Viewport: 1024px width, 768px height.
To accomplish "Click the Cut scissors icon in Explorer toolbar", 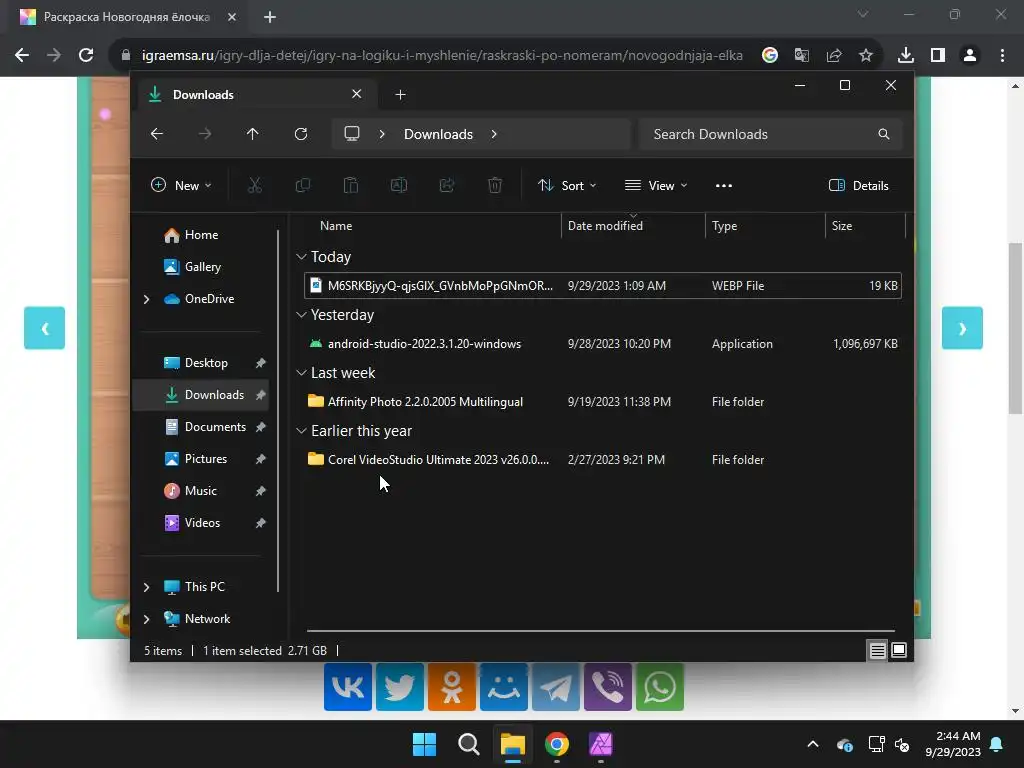I will pos(255,185).
